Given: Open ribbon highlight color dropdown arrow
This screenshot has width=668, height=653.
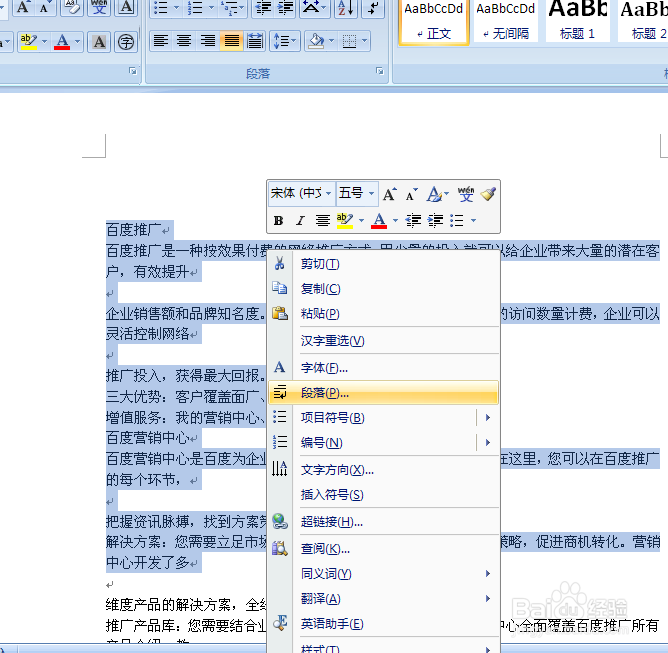Looking at the screenshot, I should point(44,42).
